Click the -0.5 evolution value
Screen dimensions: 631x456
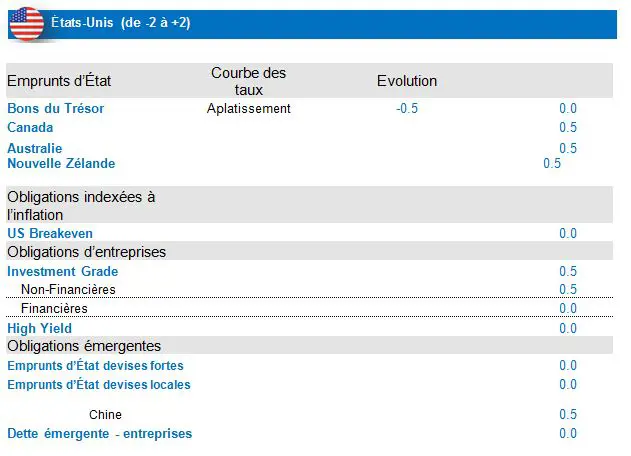pos(406,108)
